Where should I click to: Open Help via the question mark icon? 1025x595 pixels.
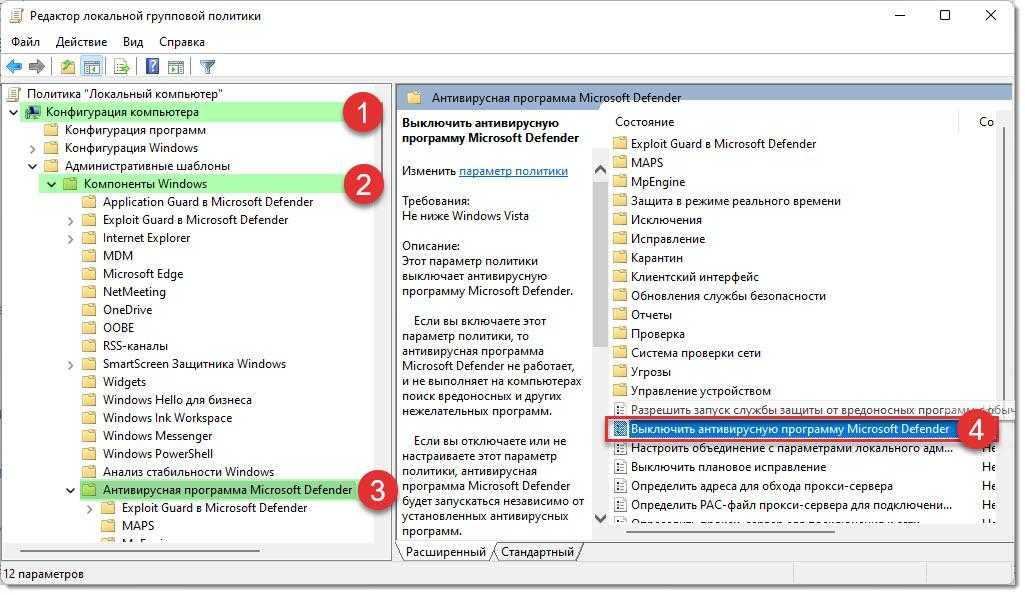[x=152, y=66]
